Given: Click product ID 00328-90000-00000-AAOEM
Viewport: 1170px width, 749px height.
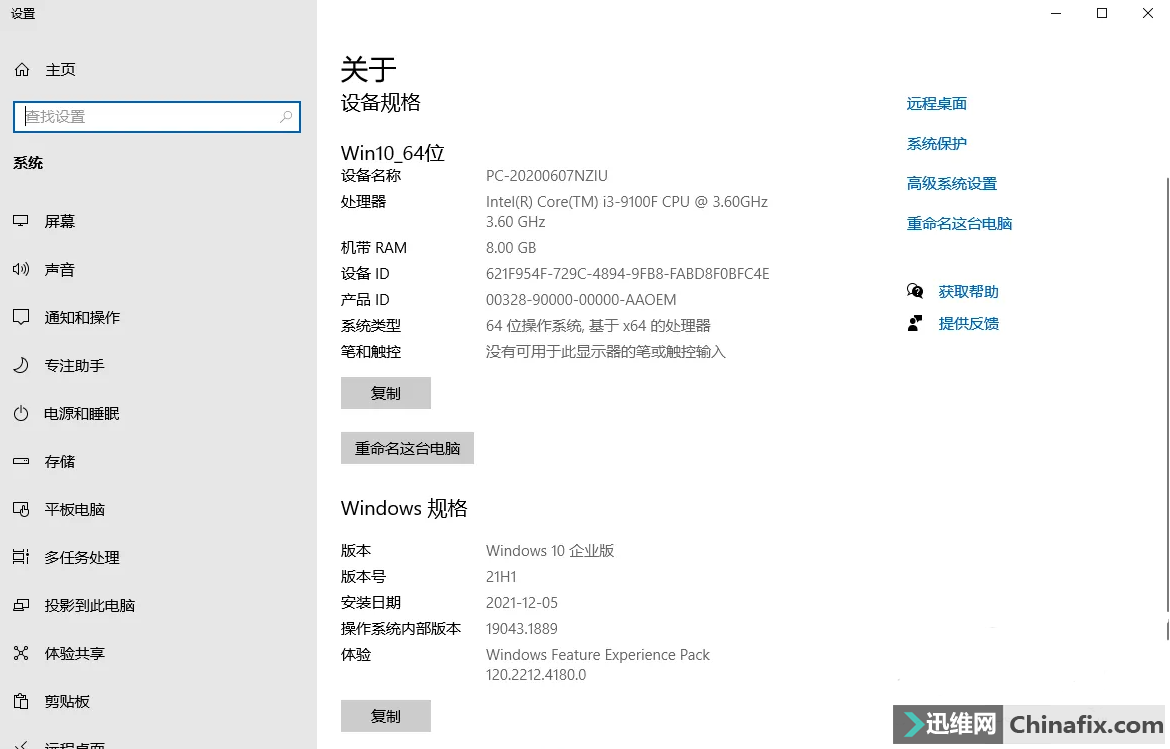Looking at the screenshot, I should pyautogui.click(x=581, y=299).
